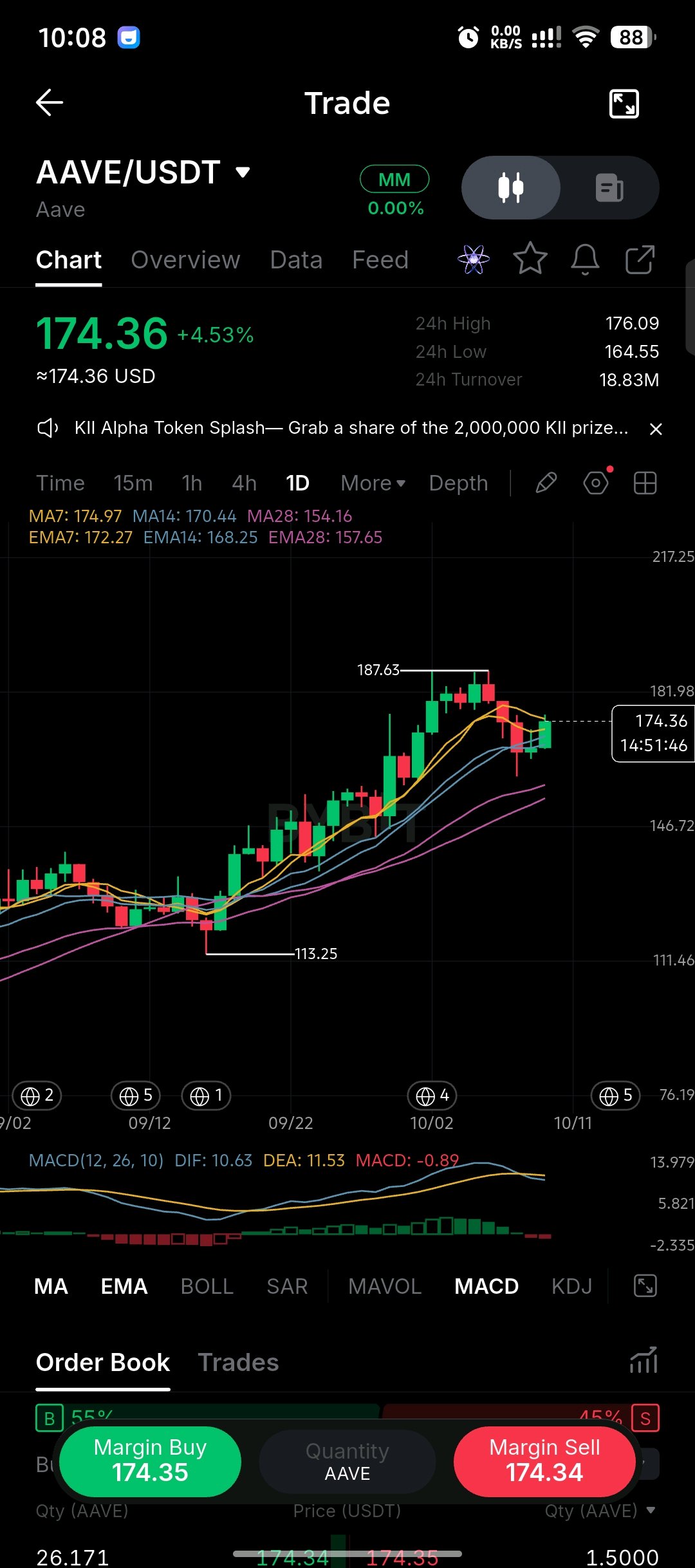The image size is (695, 1568).
Task: Tap the Margin Buy button
Action: [x=150, y=1461]
